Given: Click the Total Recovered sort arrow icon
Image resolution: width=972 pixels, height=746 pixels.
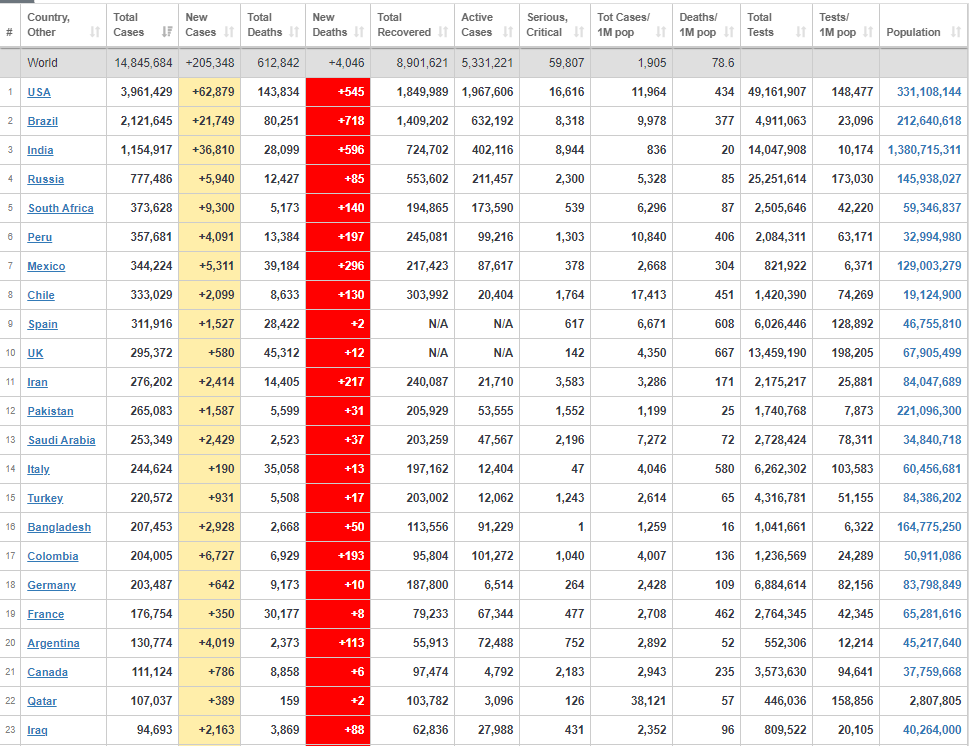Looking at the screenshot, I should point(443,32).
